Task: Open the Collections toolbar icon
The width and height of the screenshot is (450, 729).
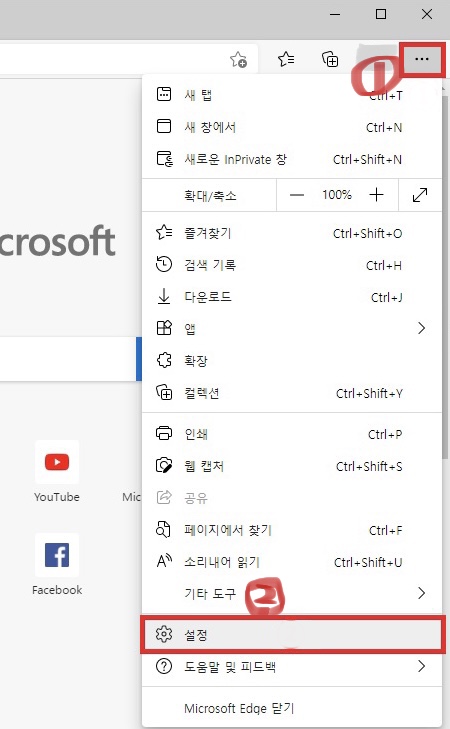Action: coord(330,59)
